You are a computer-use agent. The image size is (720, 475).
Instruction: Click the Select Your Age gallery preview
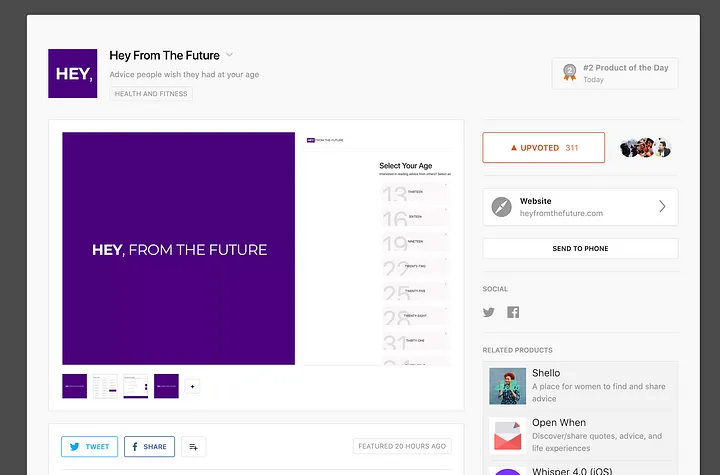[x=378, y=249]
